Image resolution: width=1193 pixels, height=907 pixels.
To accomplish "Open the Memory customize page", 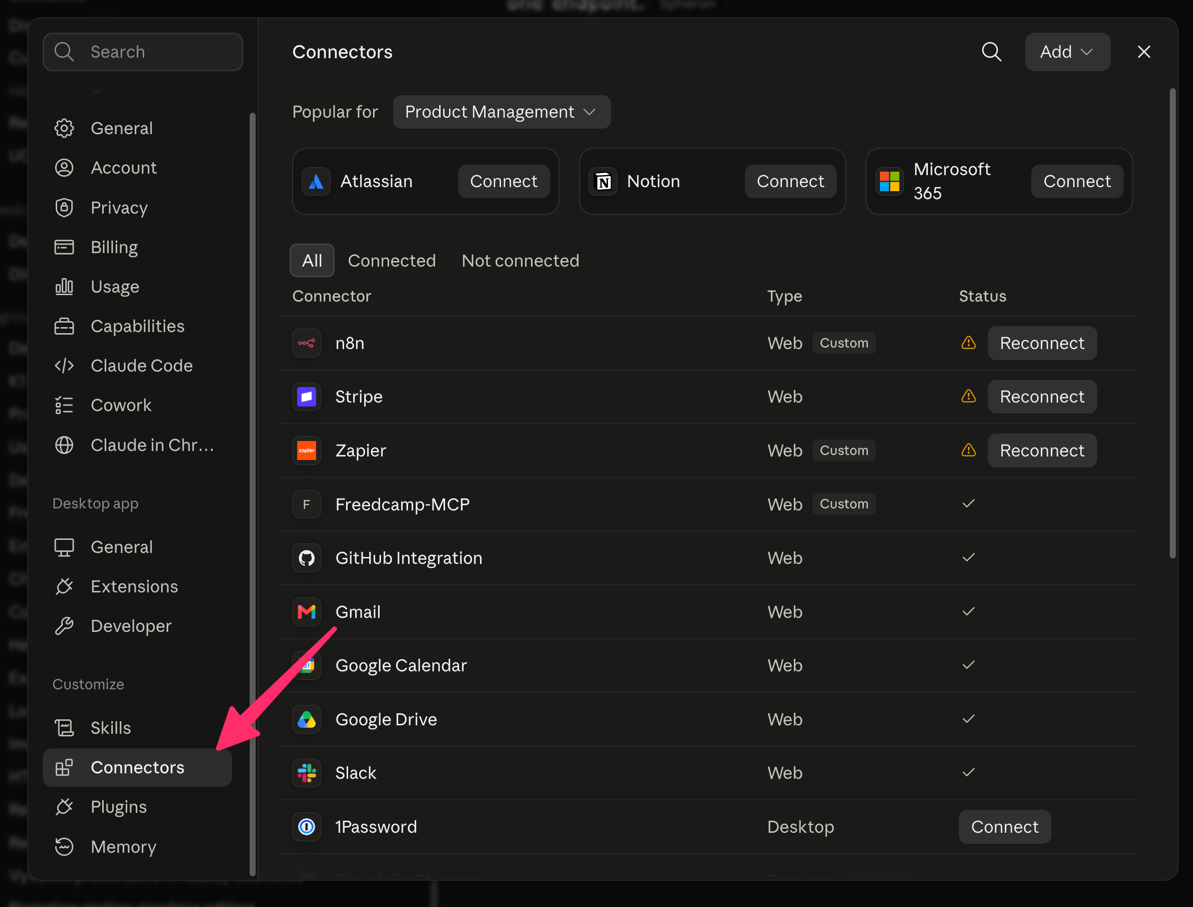I will coord(137,847).
